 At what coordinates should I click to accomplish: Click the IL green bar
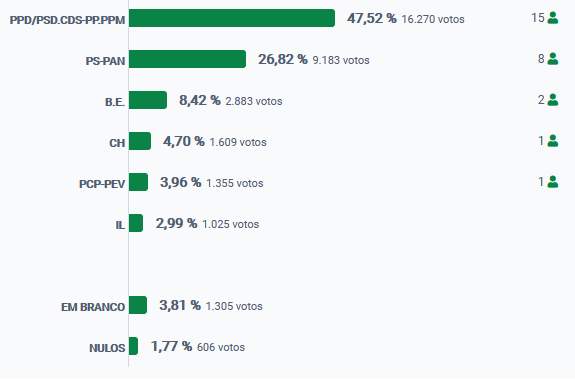click(136, 224)
